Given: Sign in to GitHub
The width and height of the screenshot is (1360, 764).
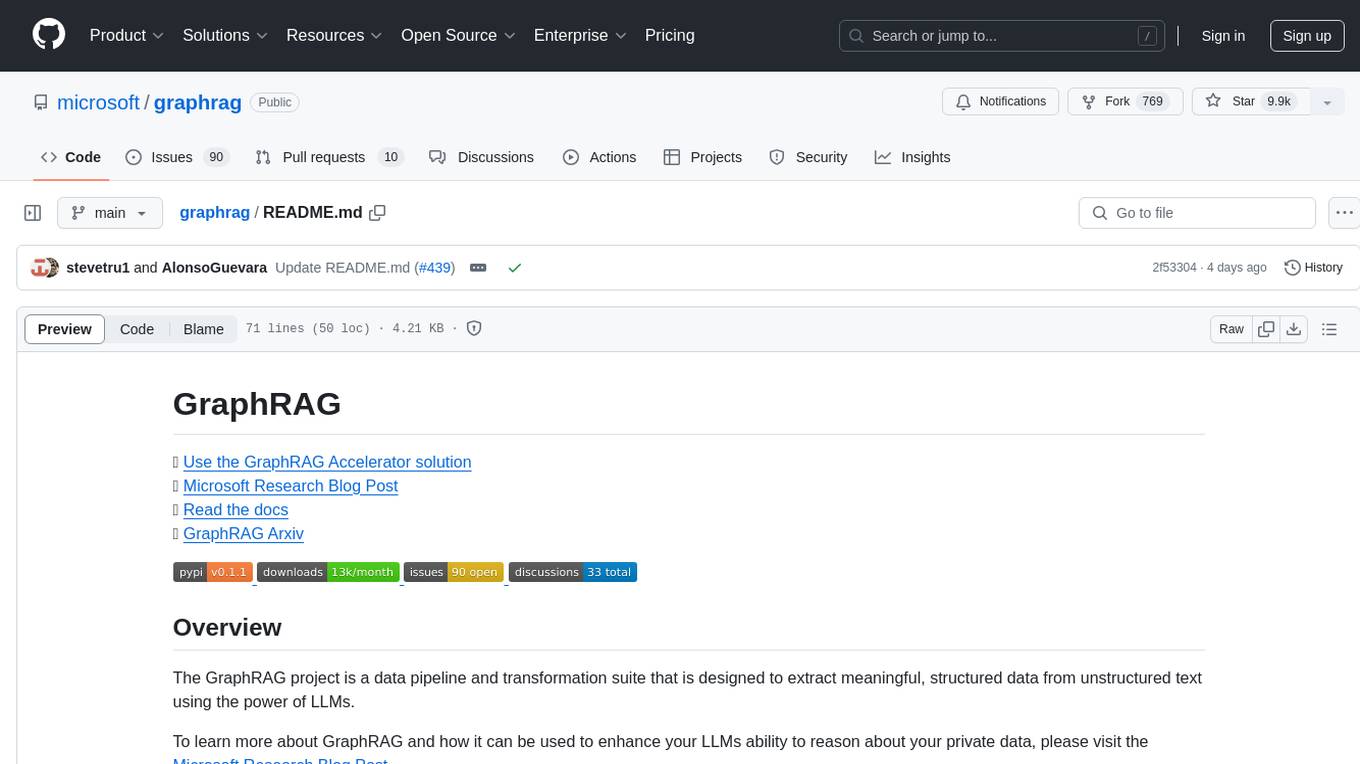Looking at the screenshot, I should pyautogui.click(x=1223, y=36).
